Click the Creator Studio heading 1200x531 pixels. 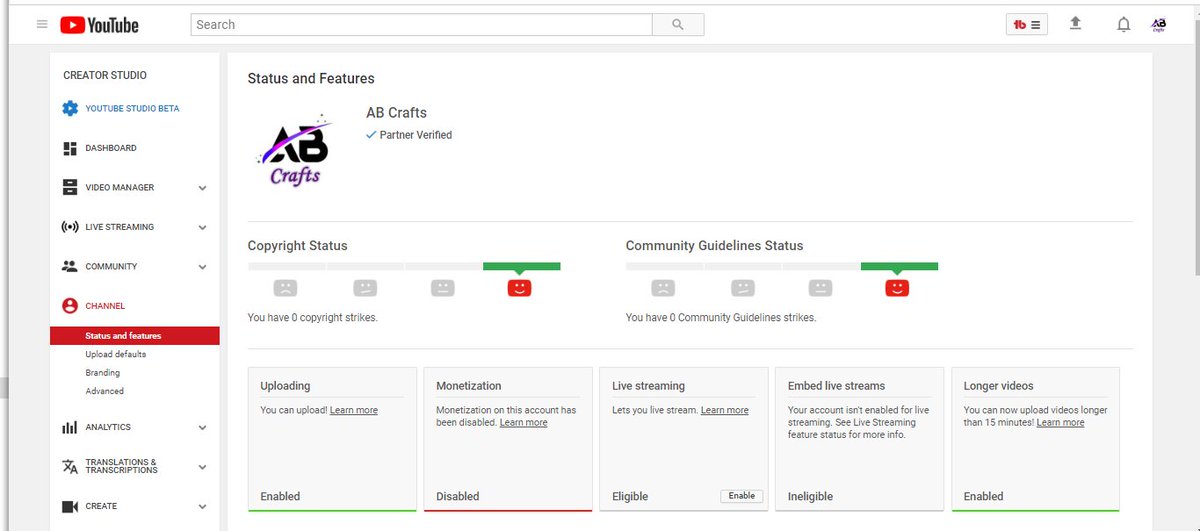click(105, 75)
